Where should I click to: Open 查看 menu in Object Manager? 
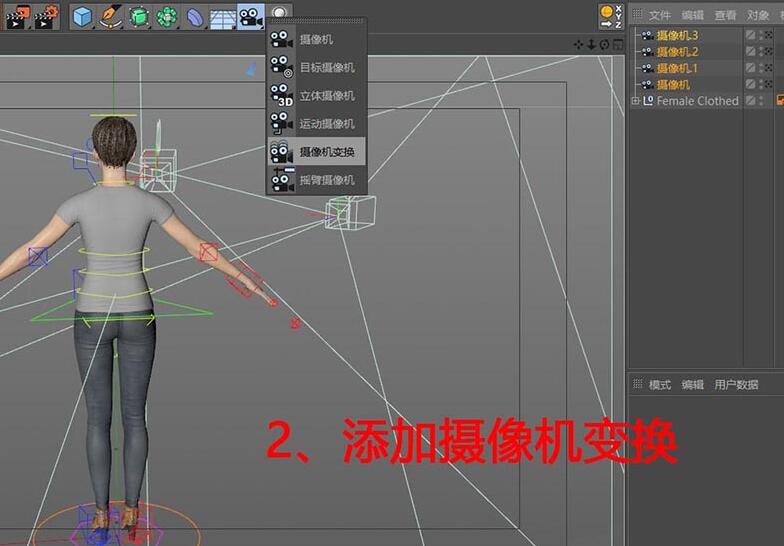click(725, 16)
